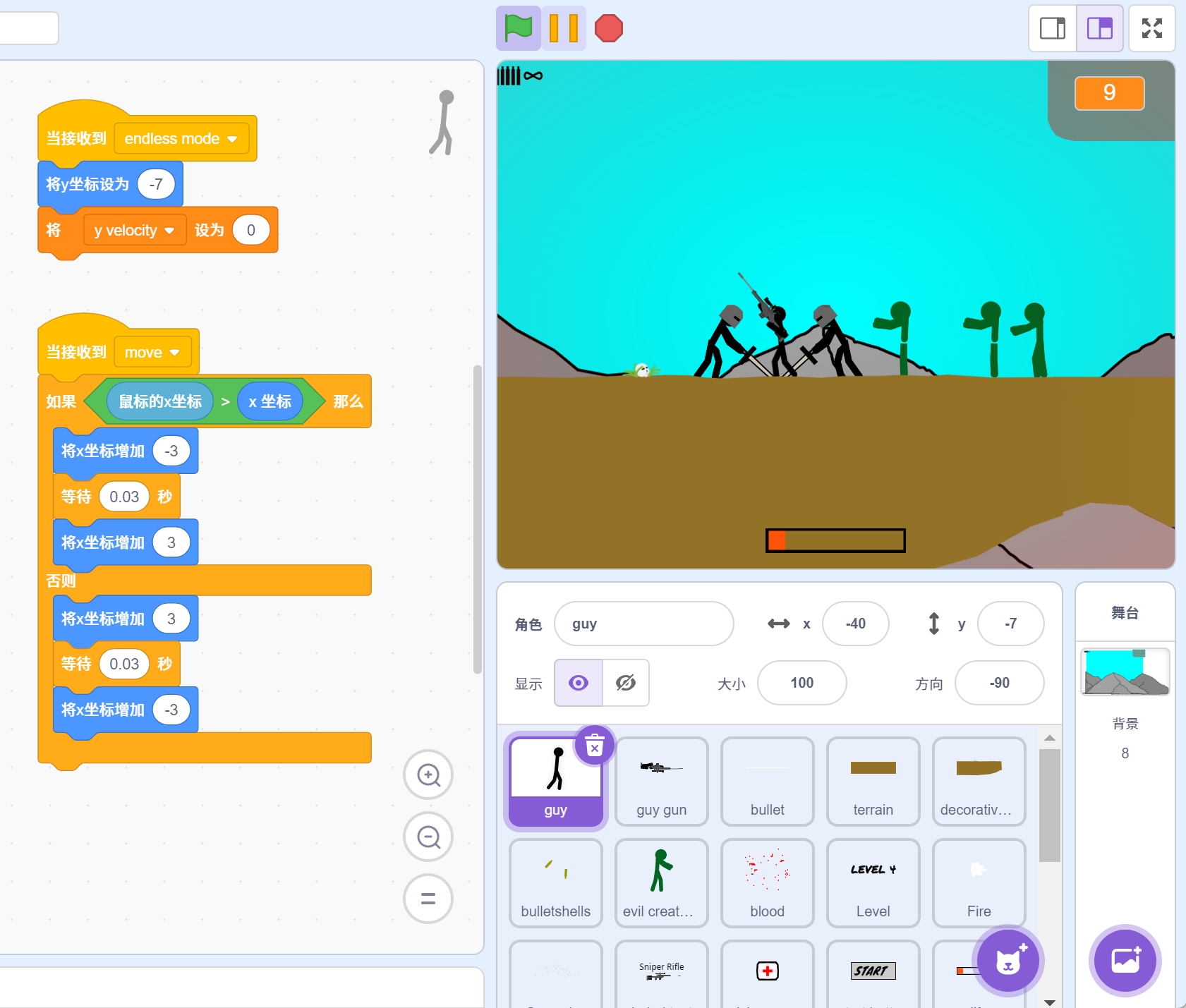Expand the y velocity variable dropdown

point(169,231)
